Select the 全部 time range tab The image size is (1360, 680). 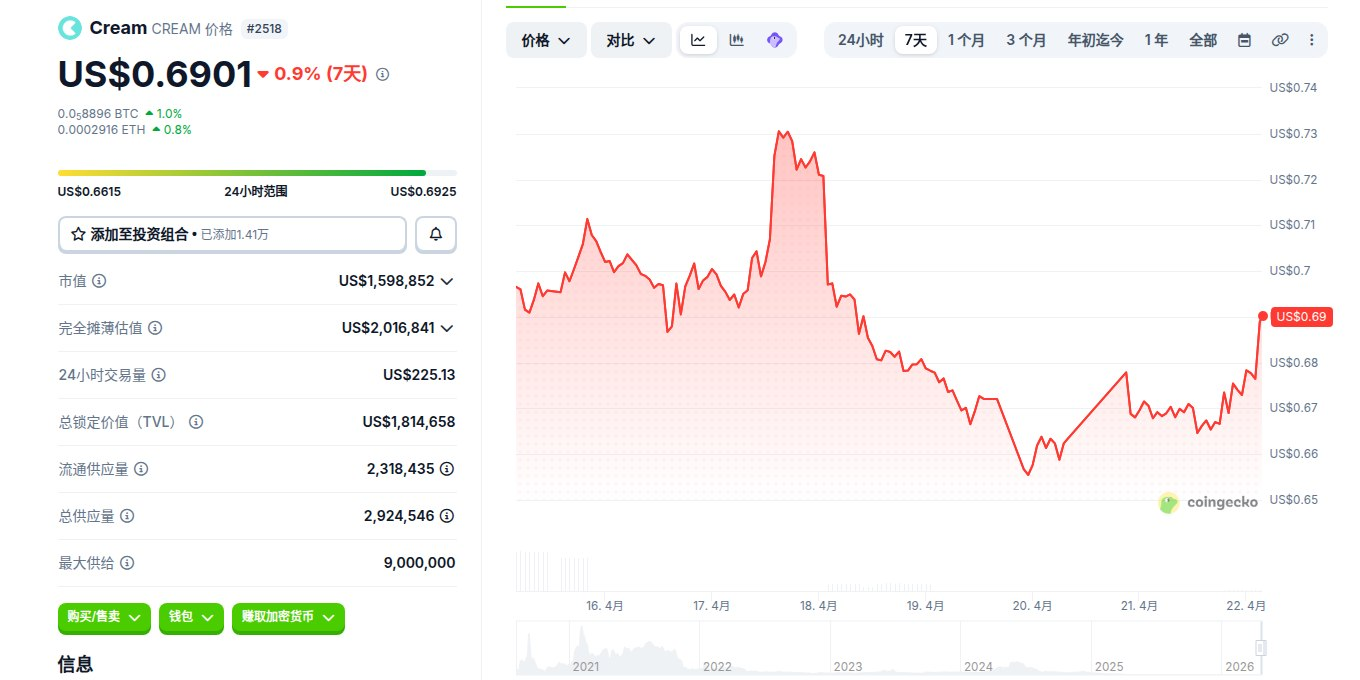click(x=1203, y=40)
